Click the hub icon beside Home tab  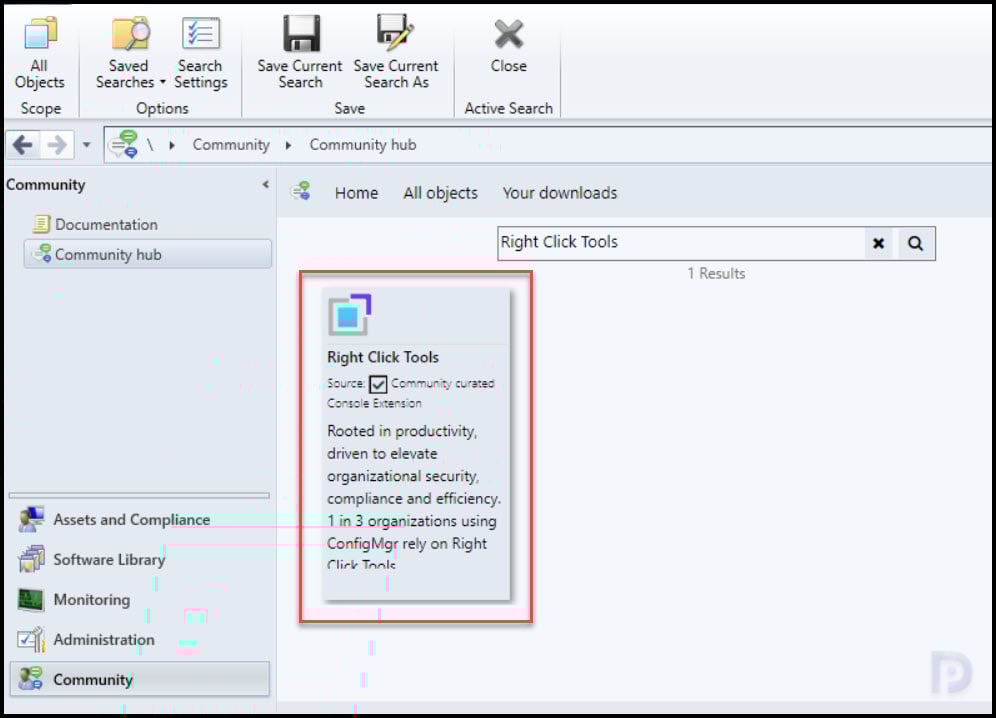pos(301,191)
